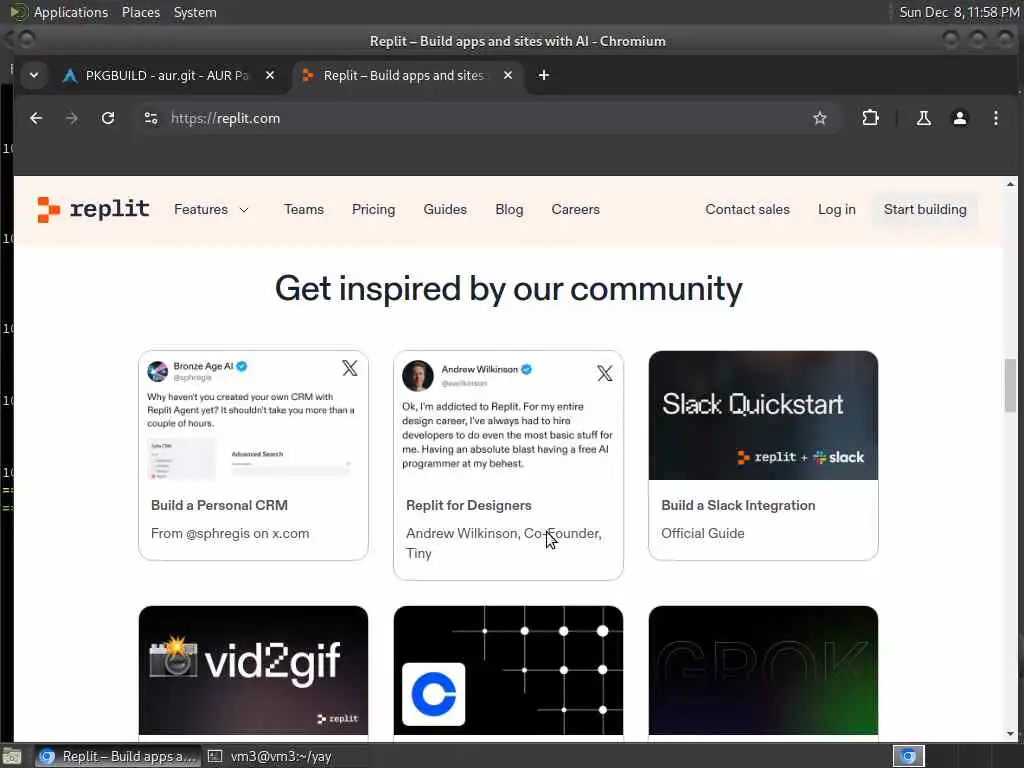Close the Replit tab
Screen dimensions: 1024x768
pyautogui.click(x=507, y=75)
